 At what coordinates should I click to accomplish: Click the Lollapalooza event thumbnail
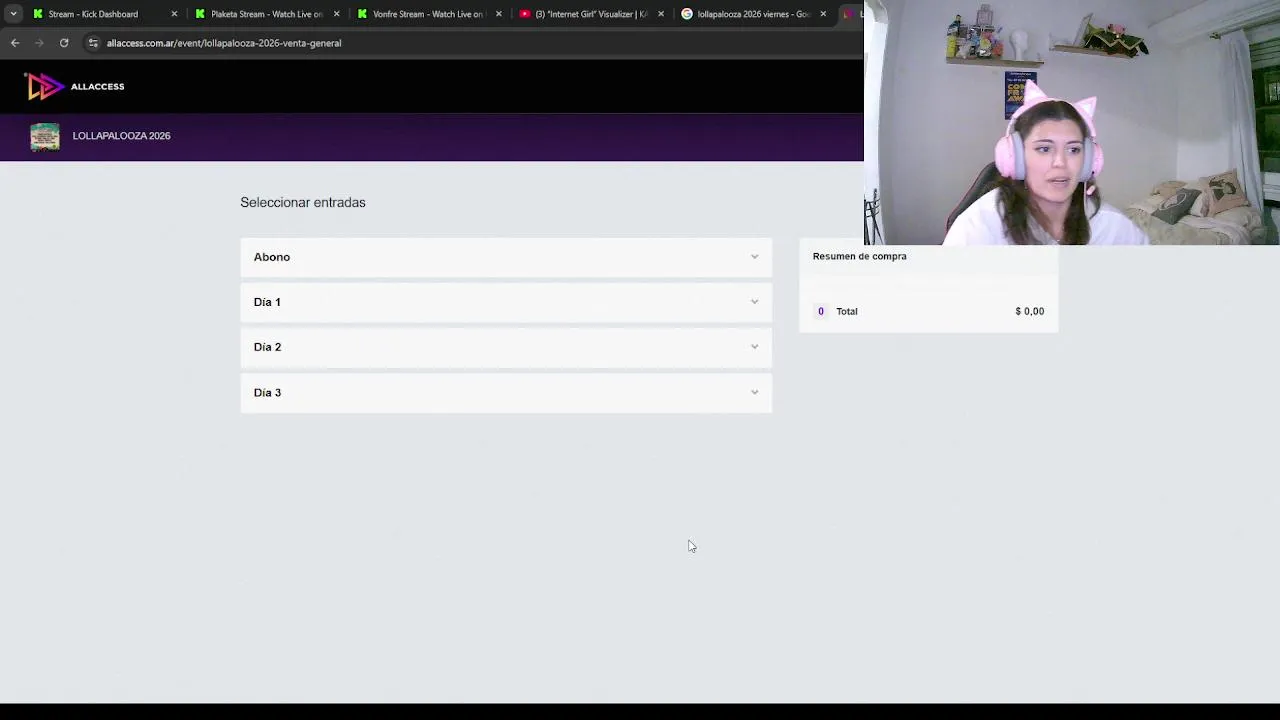45,137
